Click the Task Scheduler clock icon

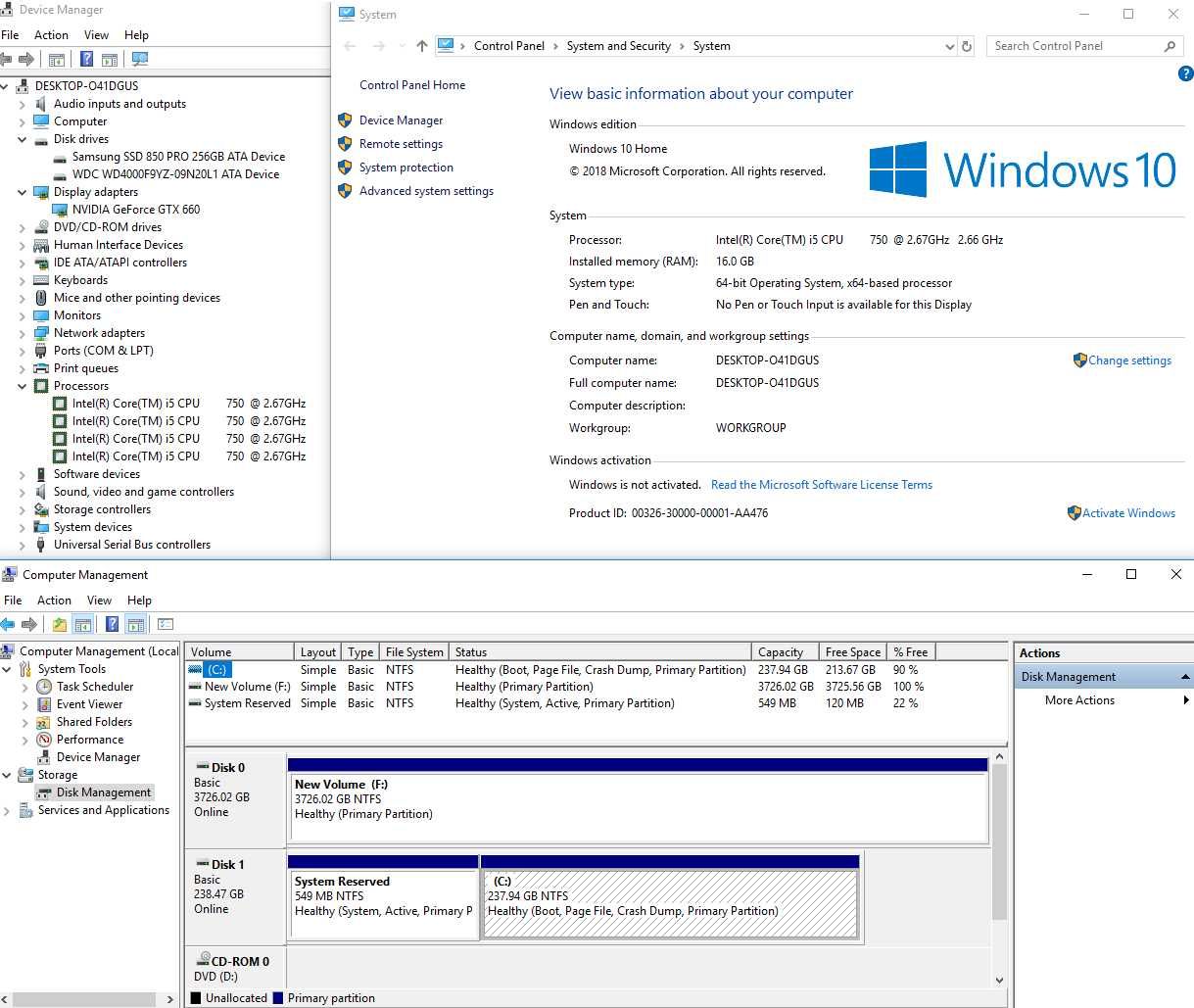point(44,687)
